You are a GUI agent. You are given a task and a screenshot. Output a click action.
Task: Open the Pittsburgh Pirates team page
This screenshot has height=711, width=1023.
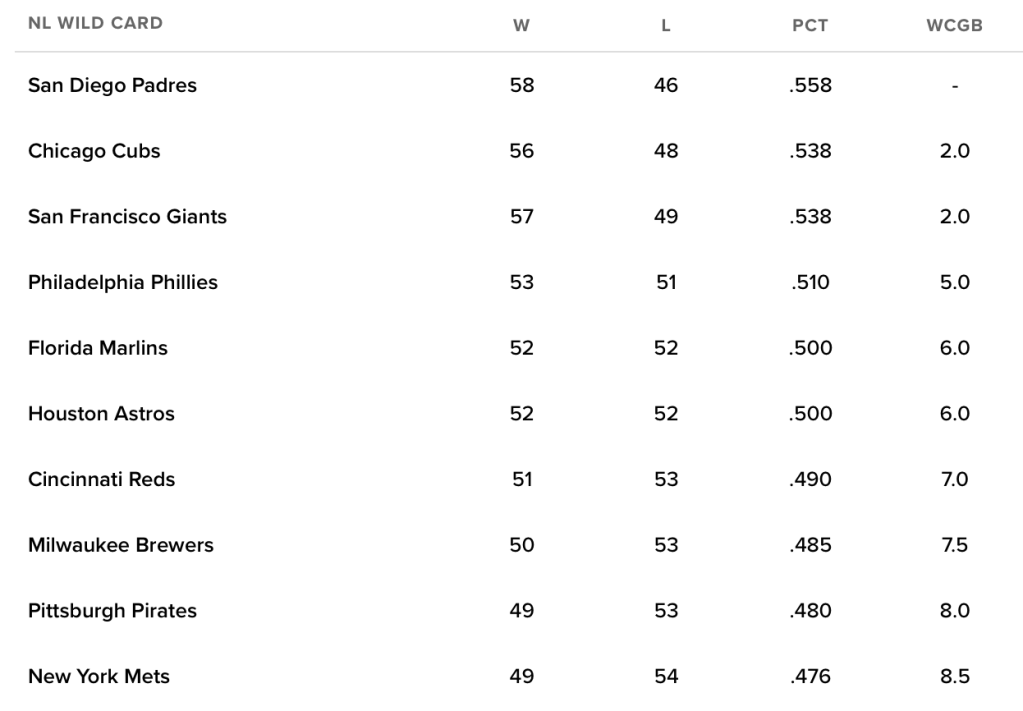click(112, 611)
